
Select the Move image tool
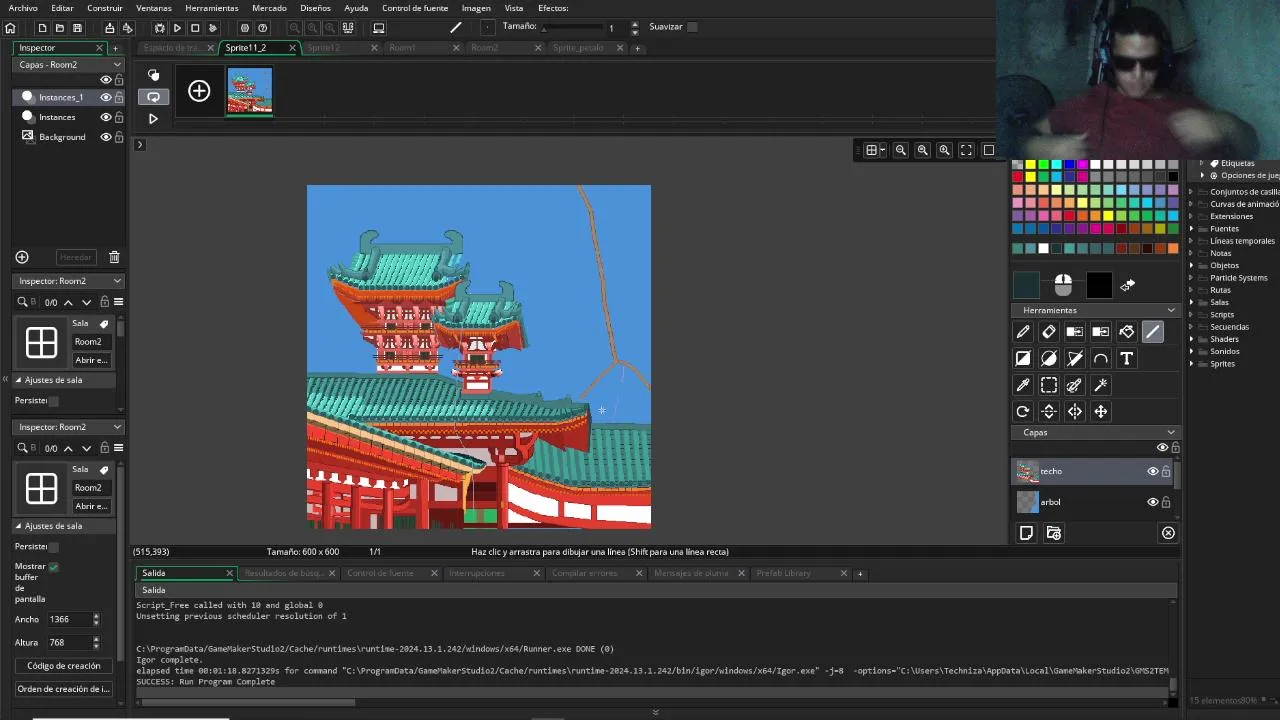coord(1101,411)
